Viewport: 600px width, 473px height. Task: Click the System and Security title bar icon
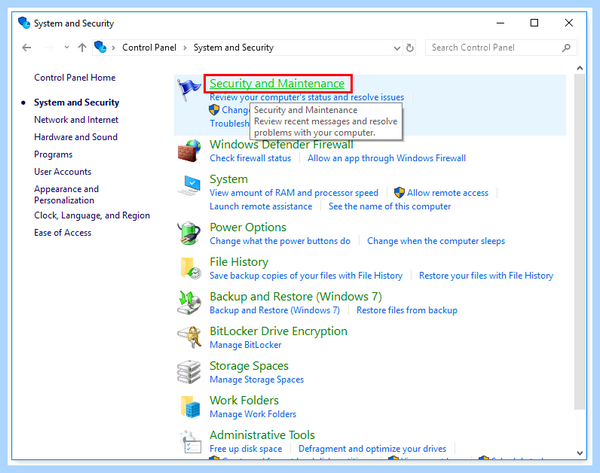[x=24, y=23]
